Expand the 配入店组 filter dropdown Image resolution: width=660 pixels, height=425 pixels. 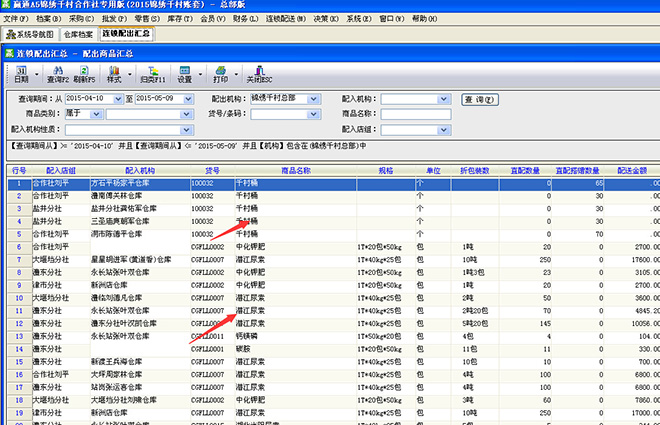point(447,129)
